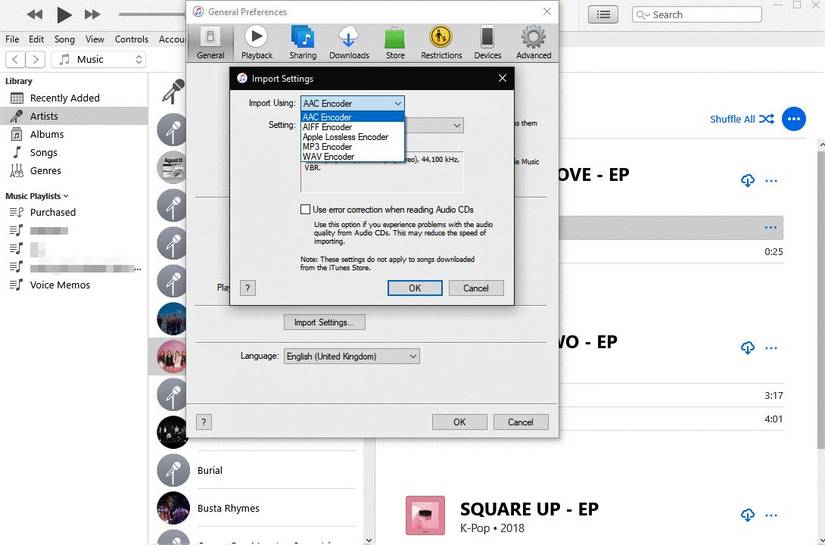Toggle the list view button
The image size is (825, 545).
(x=603, y=15)
